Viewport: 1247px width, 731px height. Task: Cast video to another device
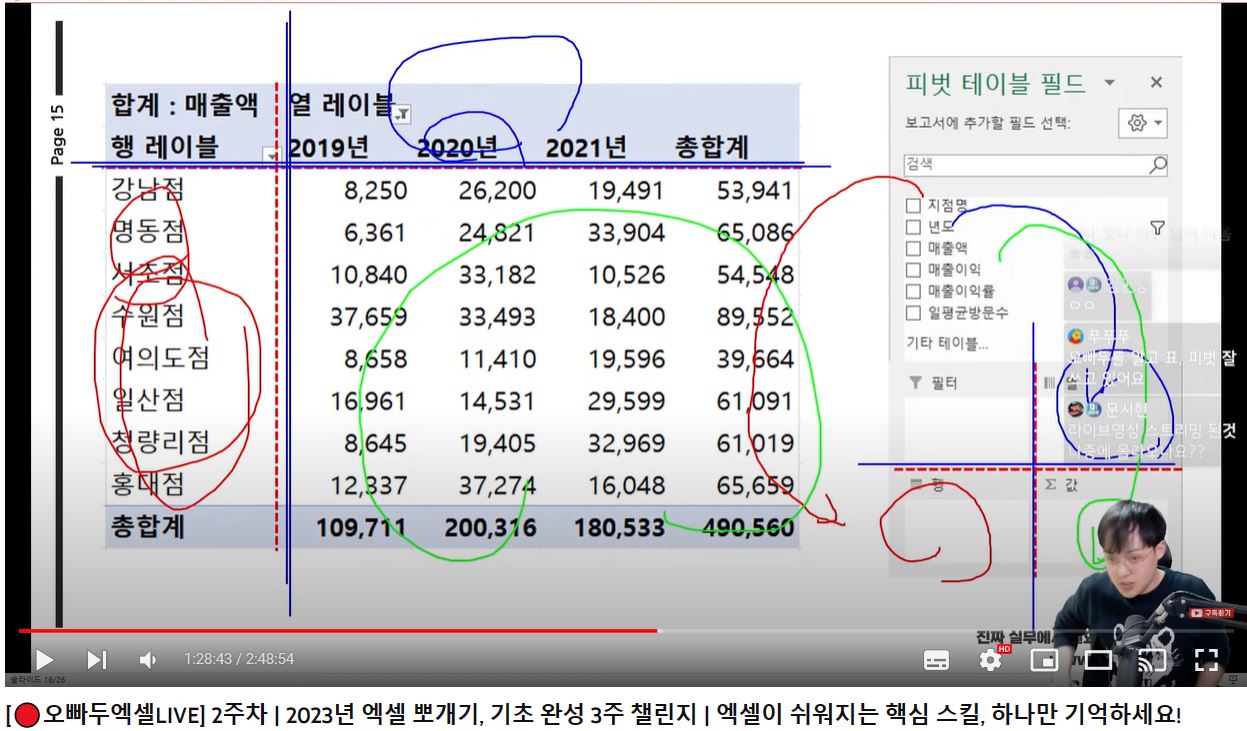[1152, 659]
